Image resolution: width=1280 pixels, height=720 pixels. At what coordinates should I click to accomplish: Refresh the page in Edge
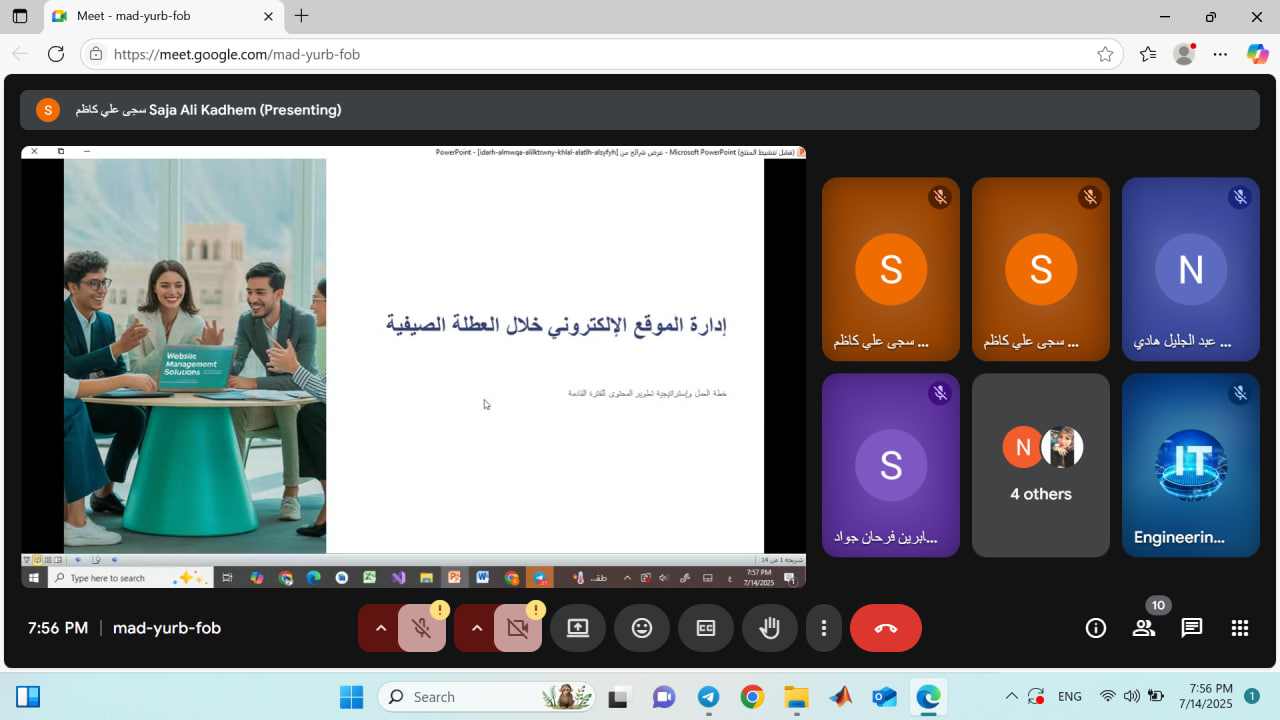(x=56, y=54)
